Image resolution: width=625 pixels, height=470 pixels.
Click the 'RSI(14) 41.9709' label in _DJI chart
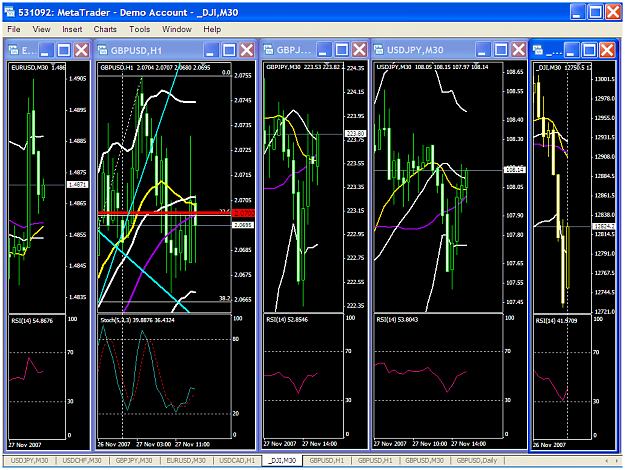point(556,321)
